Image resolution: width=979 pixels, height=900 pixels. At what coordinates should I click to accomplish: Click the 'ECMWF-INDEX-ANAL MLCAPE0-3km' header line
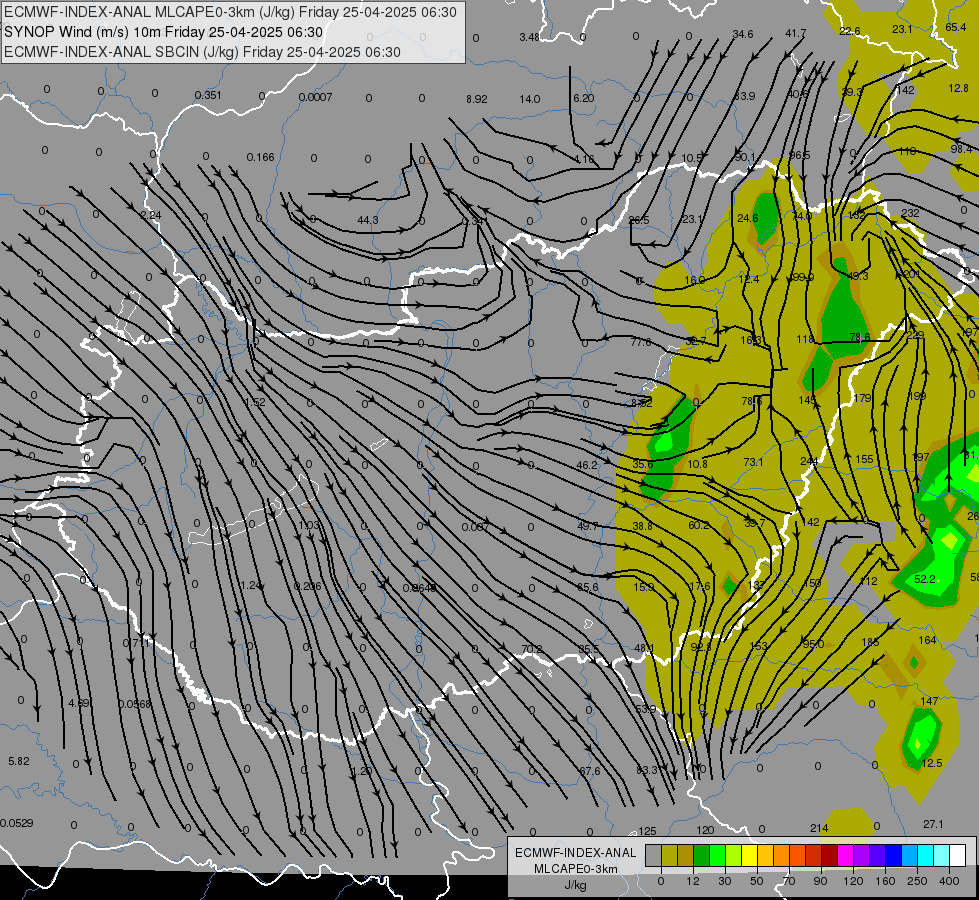230,12
